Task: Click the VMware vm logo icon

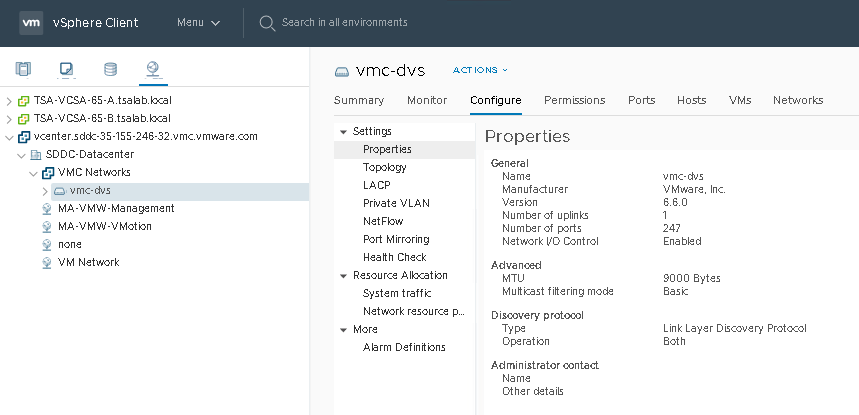Action: coord(31,22)
